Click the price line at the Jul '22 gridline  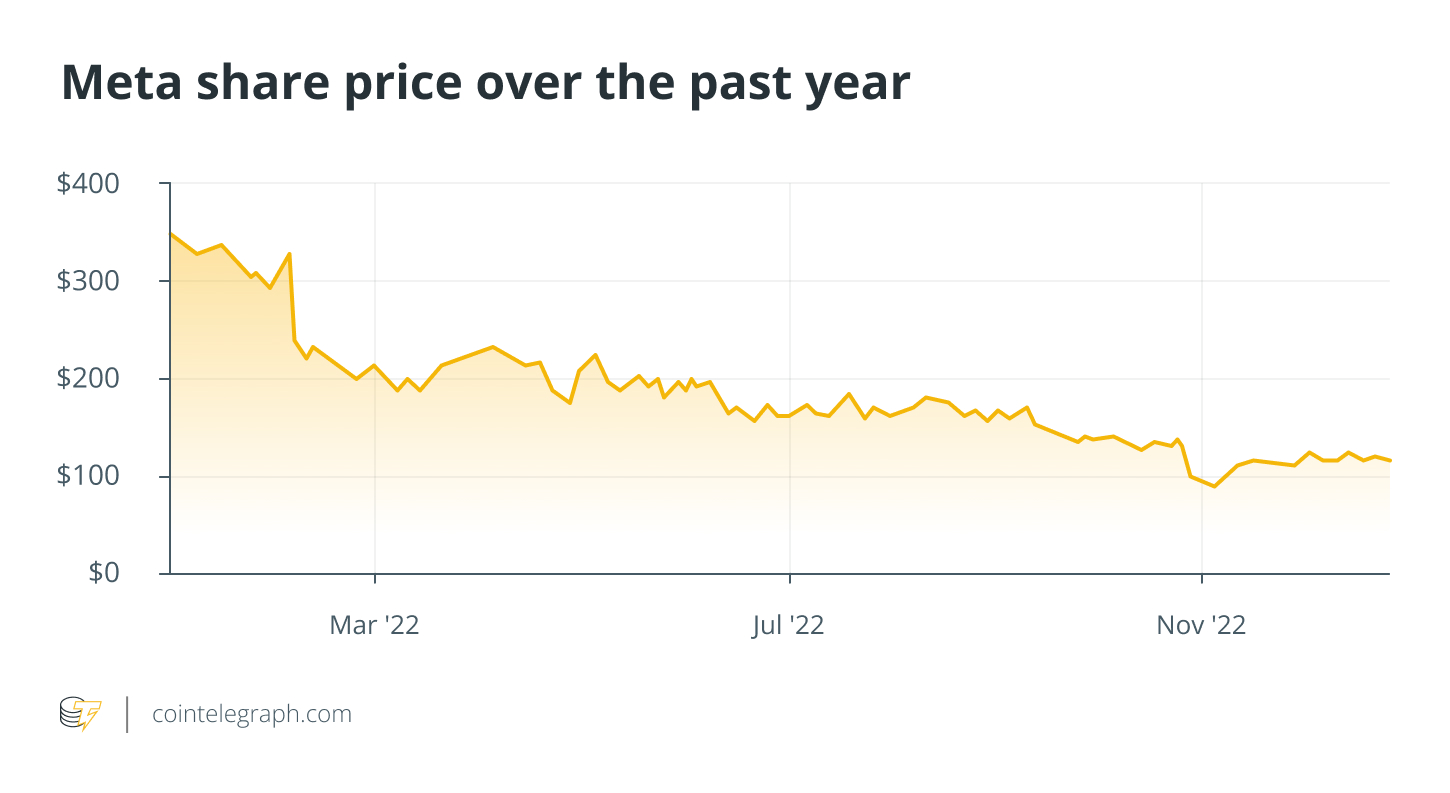tap(790, 415)
